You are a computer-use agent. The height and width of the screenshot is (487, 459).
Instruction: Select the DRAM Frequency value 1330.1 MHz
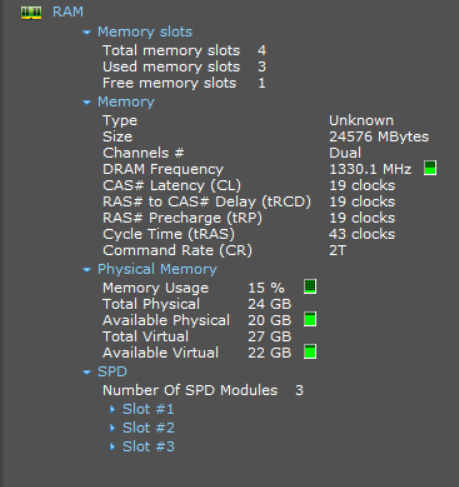click(x=370, y=169)
